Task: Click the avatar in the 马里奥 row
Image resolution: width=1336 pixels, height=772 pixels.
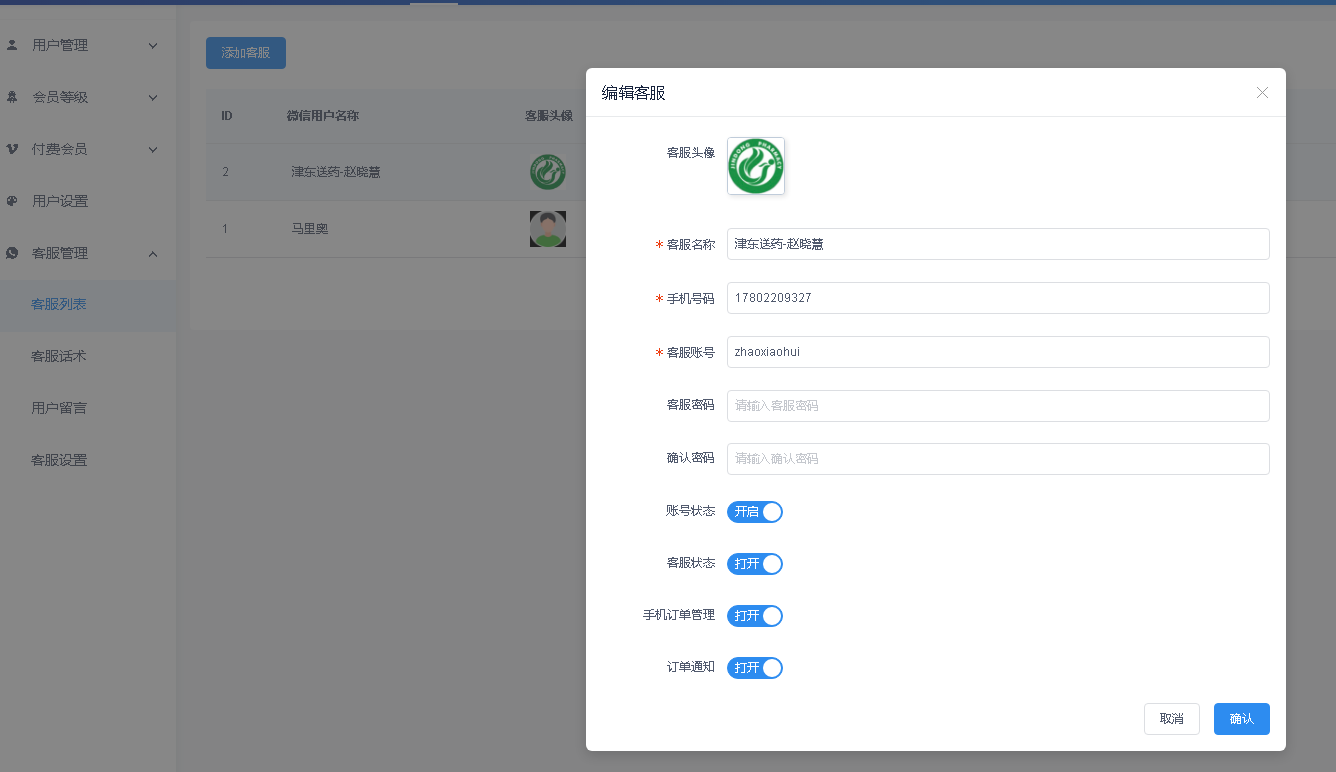Action: (x=548, y=229)
